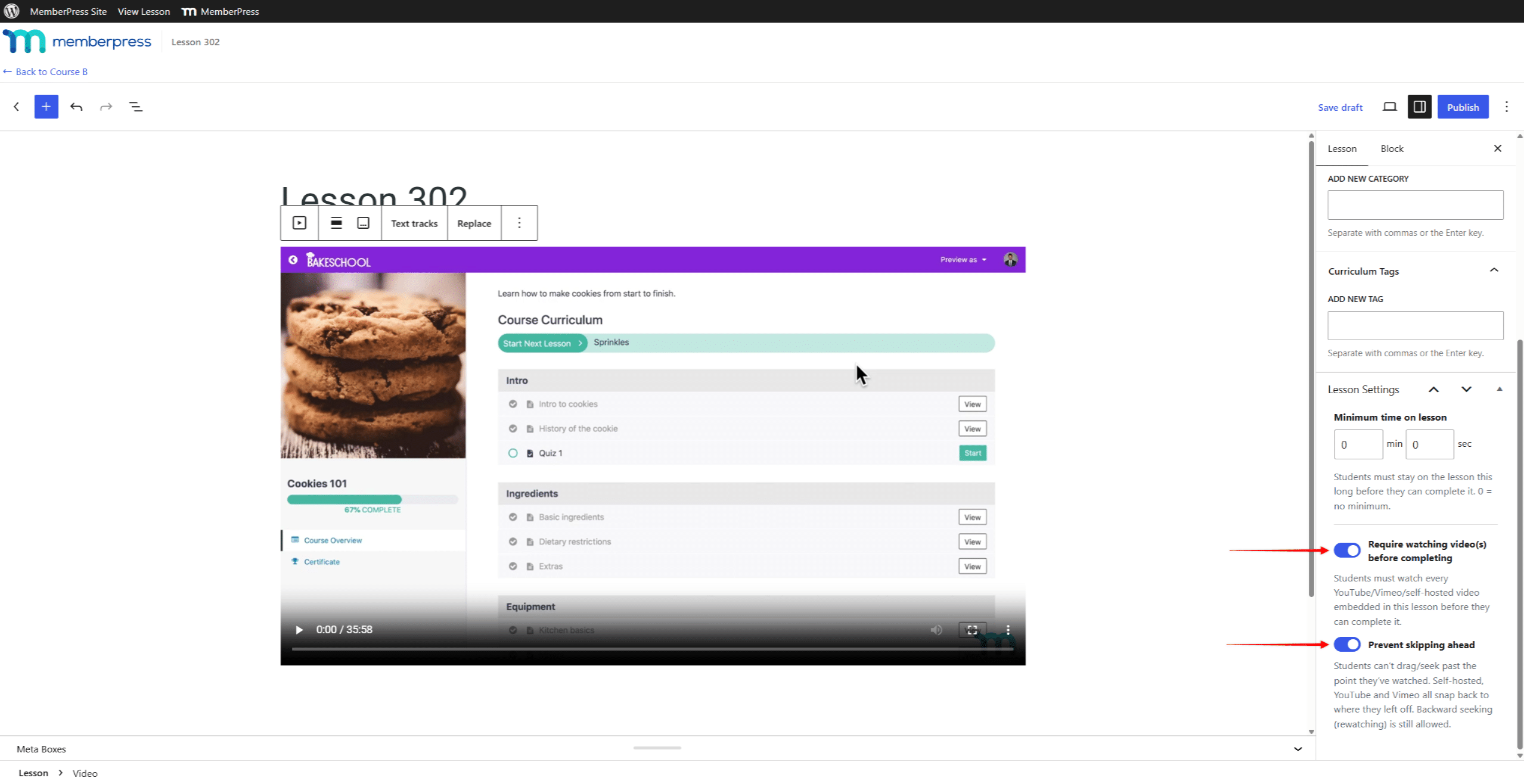Viewport: 1524px width, 784px height.
Task: Open MemberPress Site admin bar menu
Action: (x=69, y=11)
